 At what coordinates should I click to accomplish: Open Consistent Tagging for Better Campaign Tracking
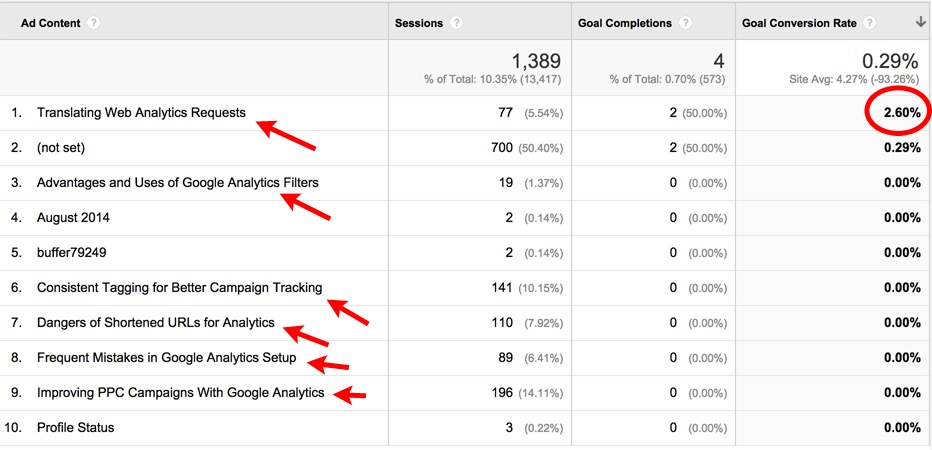click(x=179, y=288)
